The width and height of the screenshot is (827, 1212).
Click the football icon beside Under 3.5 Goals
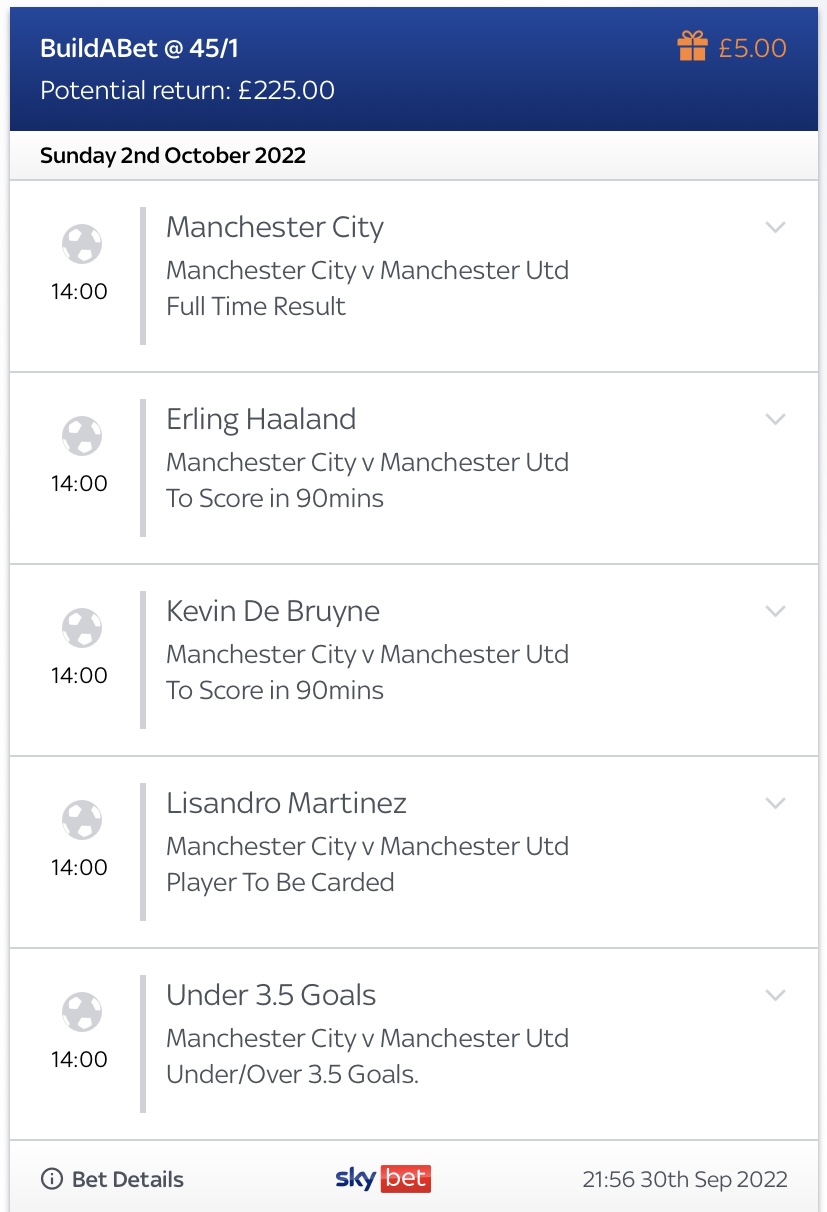[80, 1011]
